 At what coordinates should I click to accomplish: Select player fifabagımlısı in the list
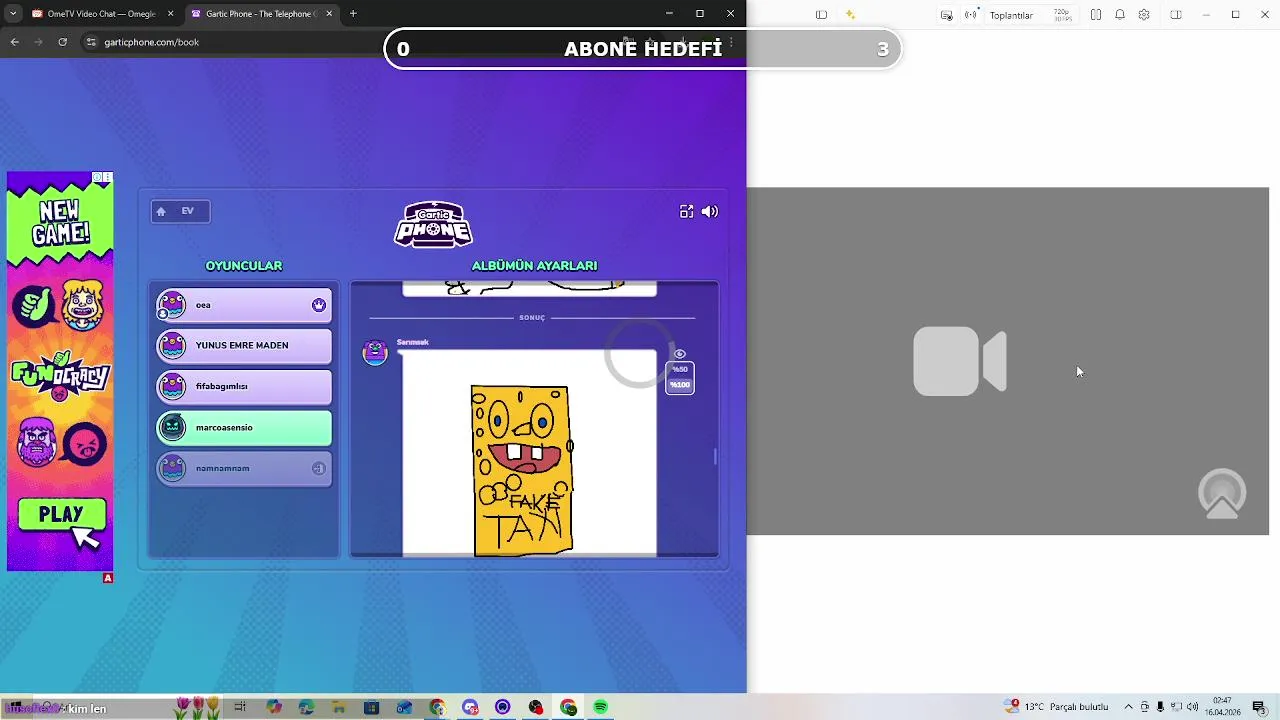(x=244, y=386)
